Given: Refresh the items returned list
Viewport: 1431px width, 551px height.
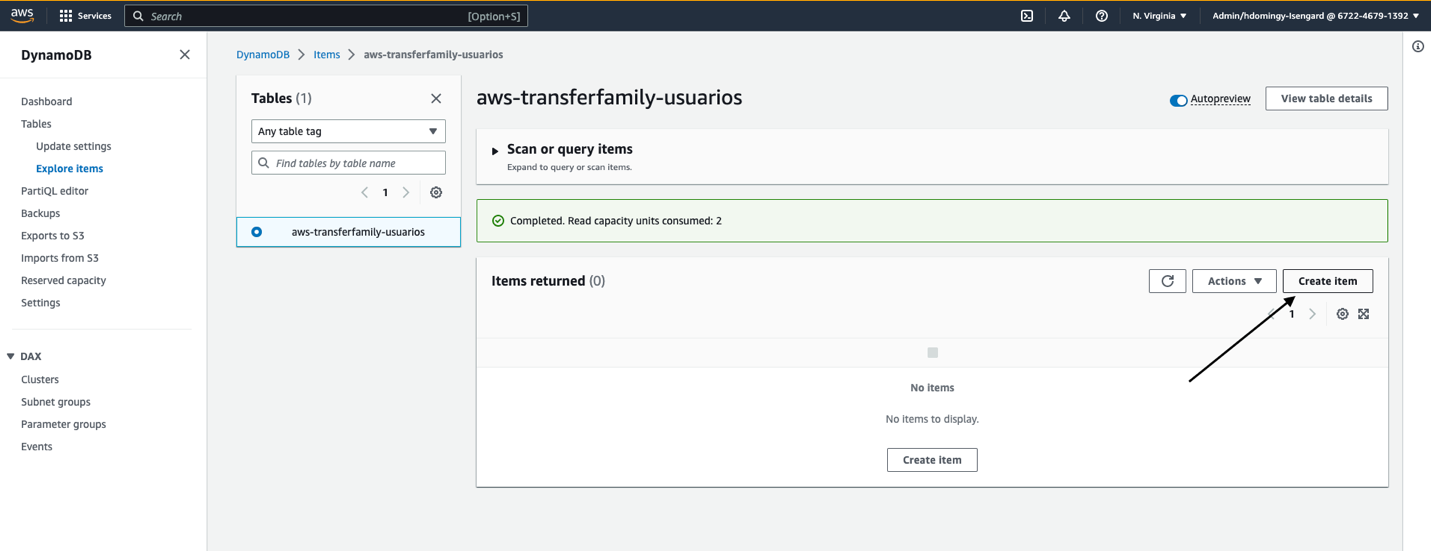Looking at the screenshot, I should pos(1167,281).
